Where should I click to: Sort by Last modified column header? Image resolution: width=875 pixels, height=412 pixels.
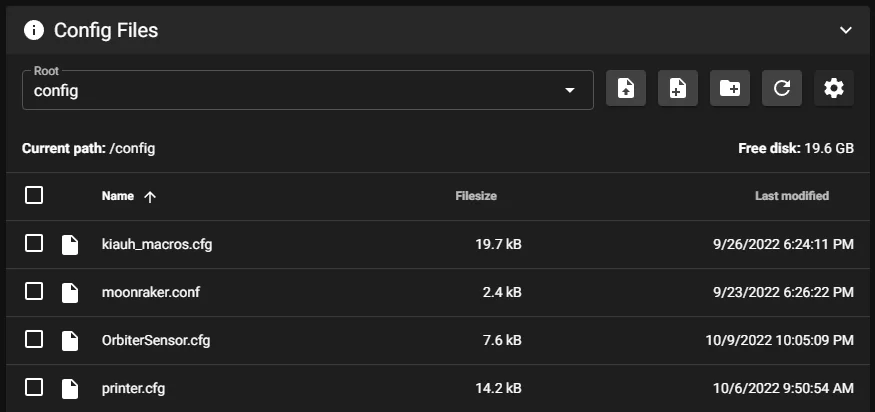[791, 196]
